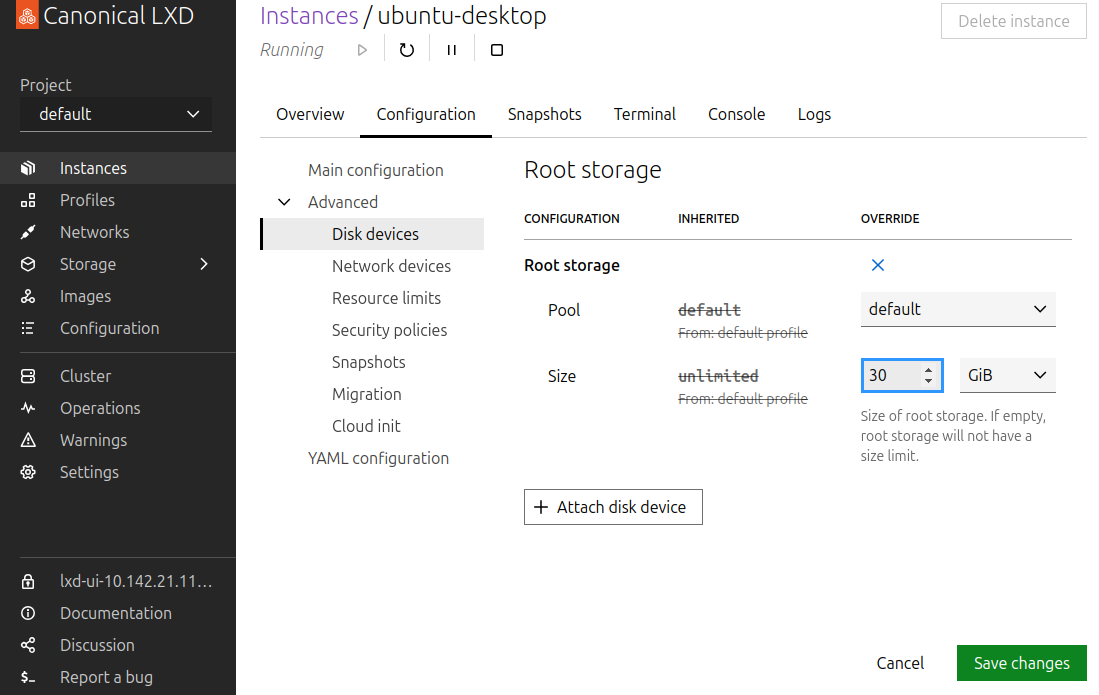Click the Attach disk device button
Image resolution: width=1099 pixels, height=695 pixels.
coord(613,507)
